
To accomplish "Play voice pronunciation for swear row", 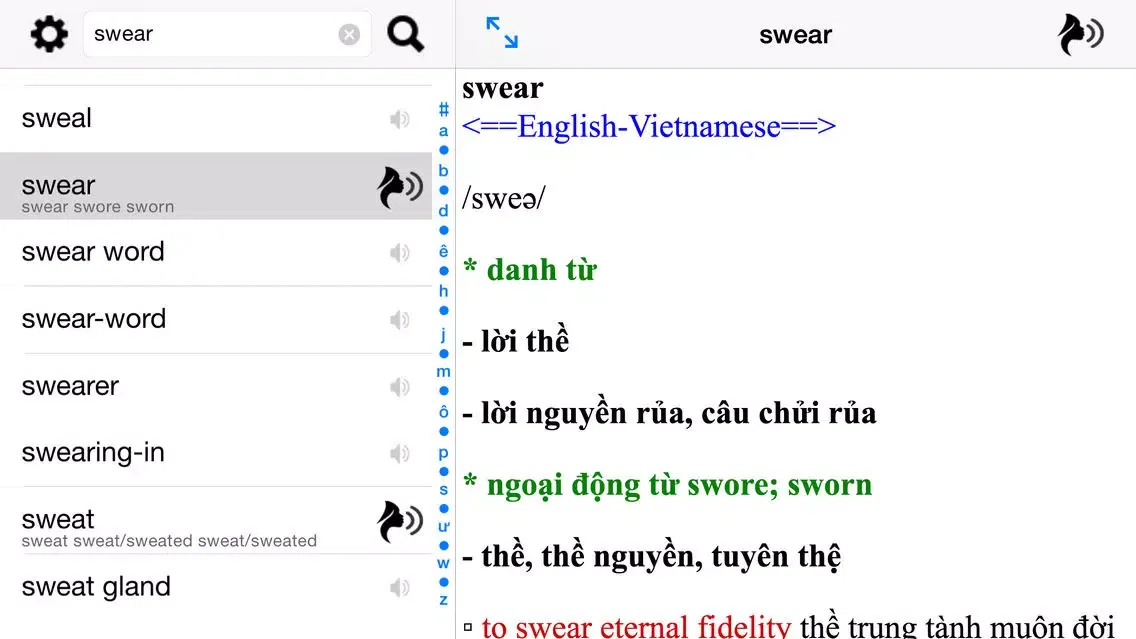I will click(x=400, y=188).
